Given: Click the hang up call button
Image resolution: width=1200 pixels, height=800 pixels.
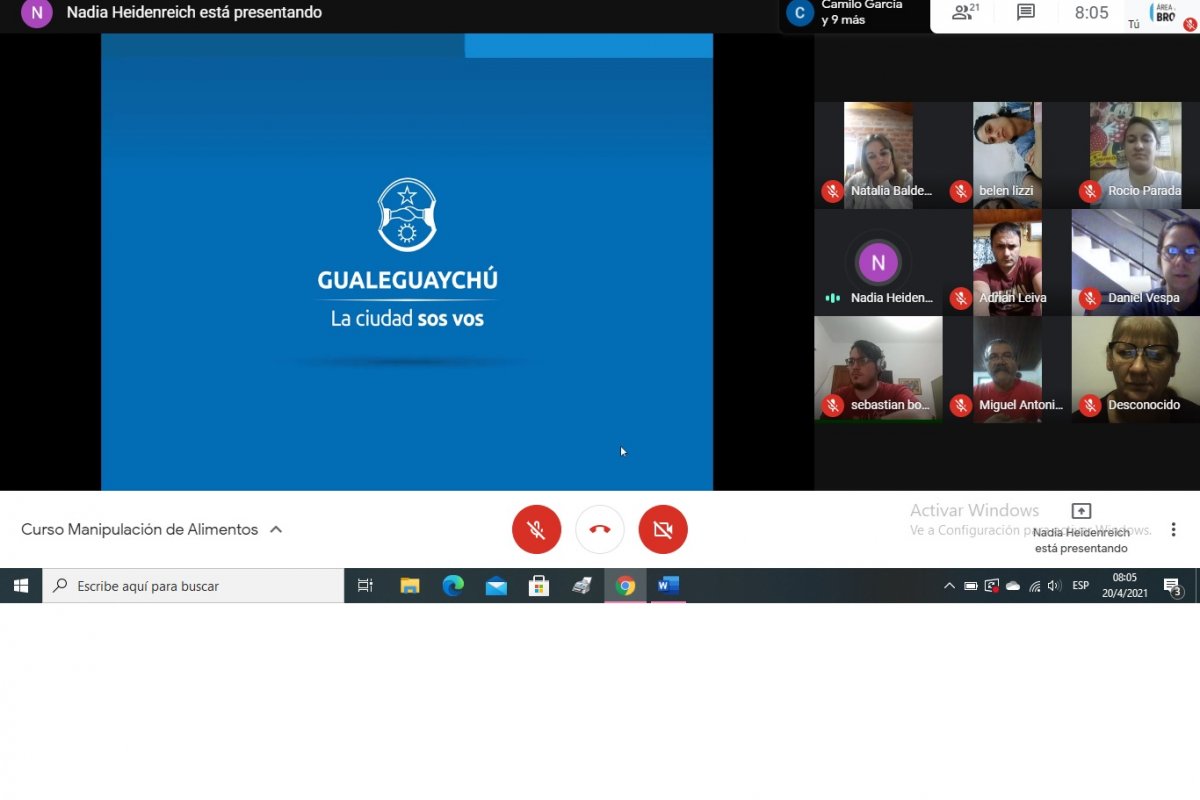Looking at the screenshot, I should tap(600, 530).
